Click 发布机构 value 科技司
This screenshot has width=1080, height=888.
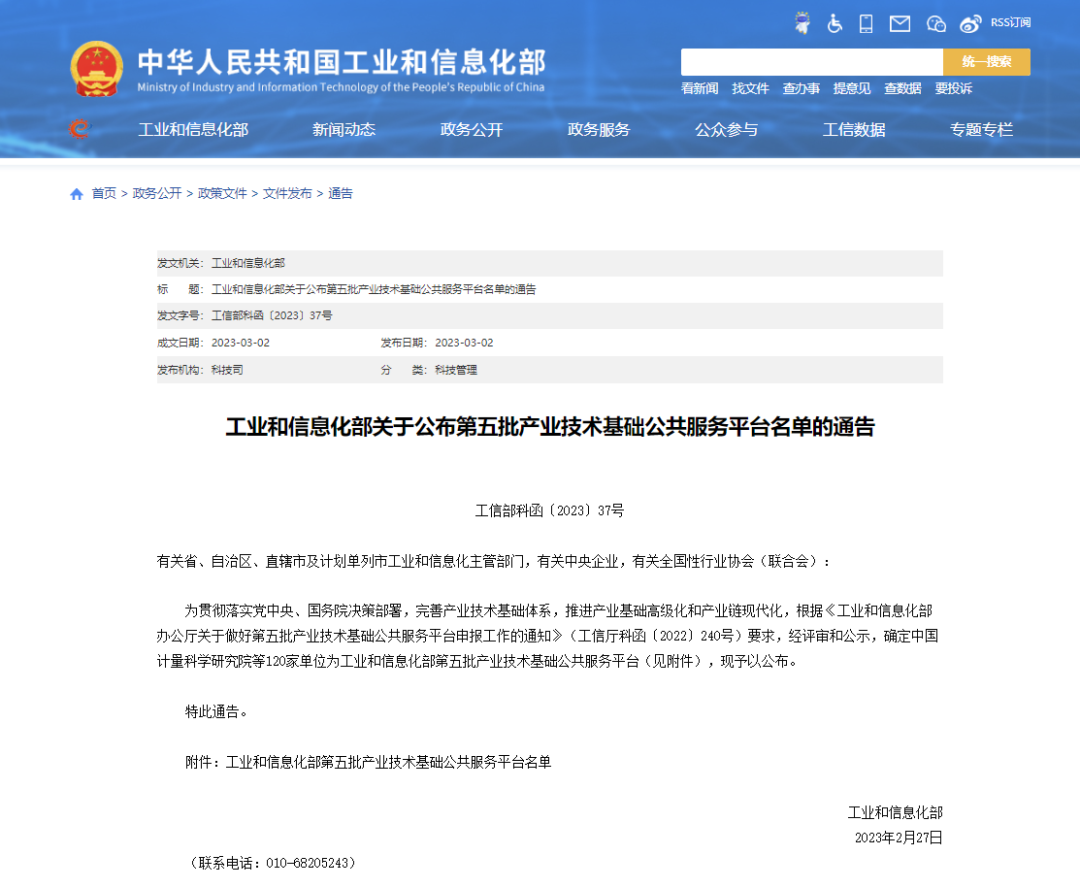coord(227,370)
